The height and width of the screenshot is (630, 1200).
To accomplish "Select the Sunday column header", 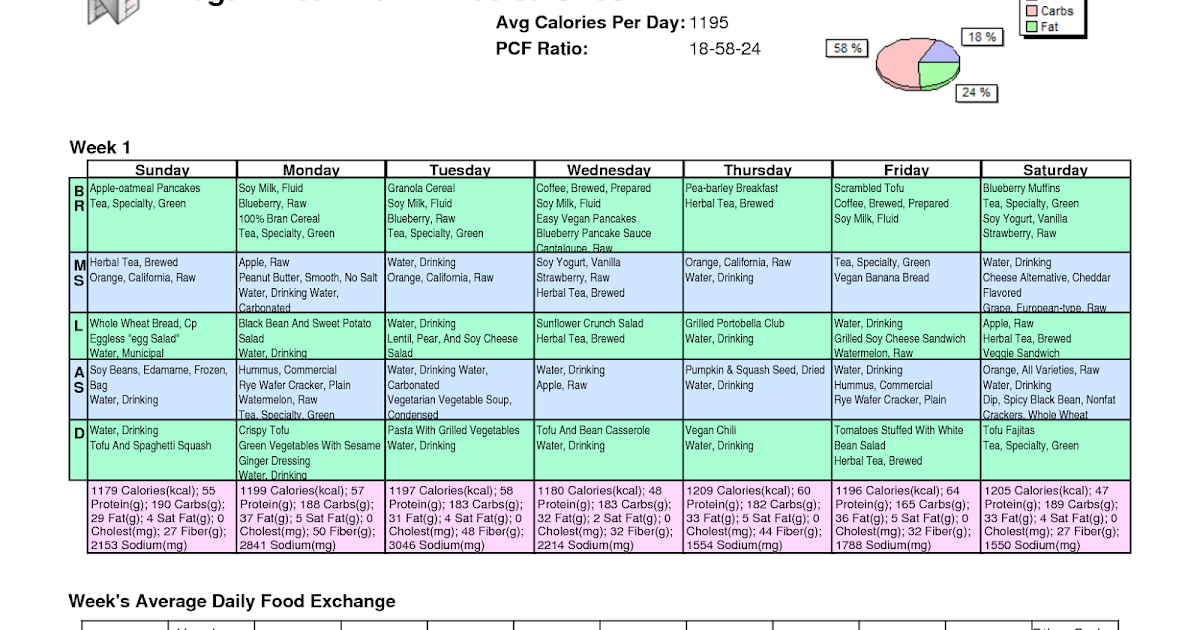I will pos(162,170).
